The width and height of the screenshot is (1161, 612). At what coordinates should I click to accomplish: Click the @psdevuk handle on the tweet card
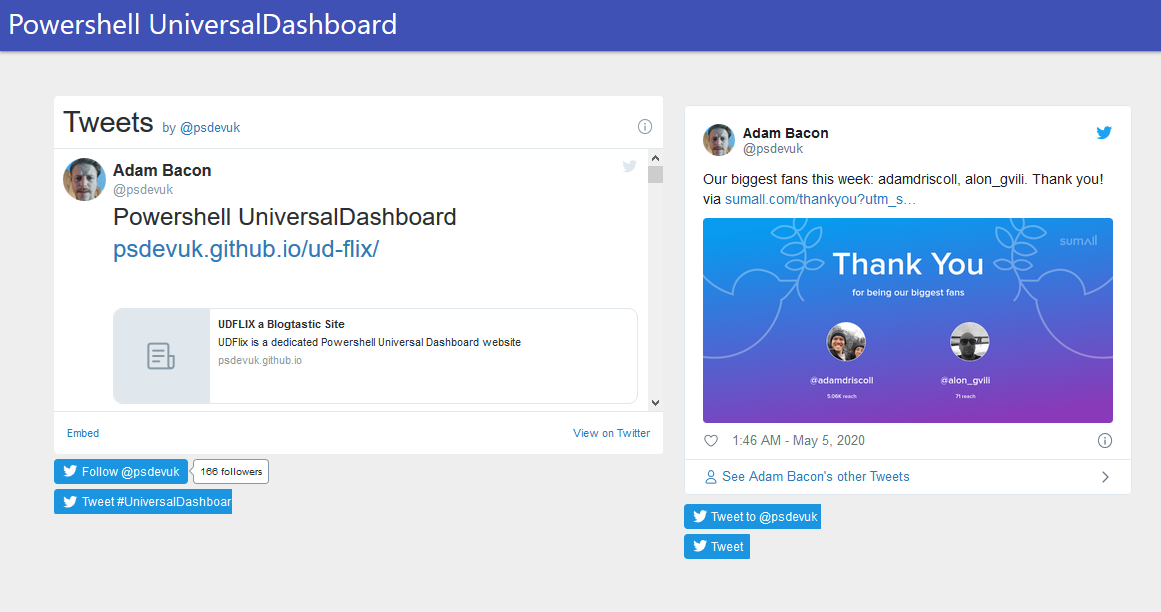[x=773, y=149]
